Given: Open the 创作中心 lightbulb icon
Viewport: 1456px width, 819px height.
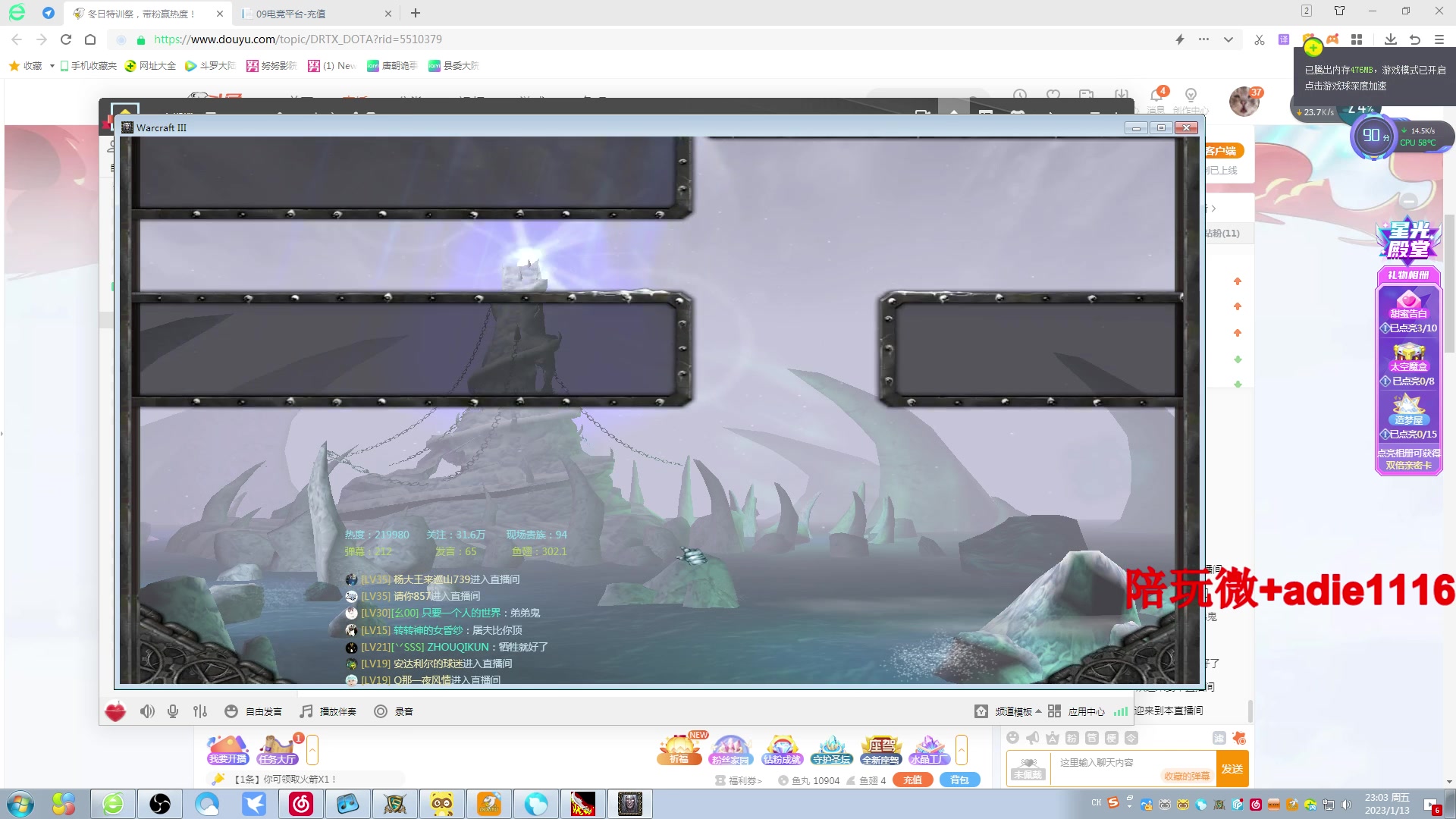Looking at the screenshot, I should point(1191,95).
